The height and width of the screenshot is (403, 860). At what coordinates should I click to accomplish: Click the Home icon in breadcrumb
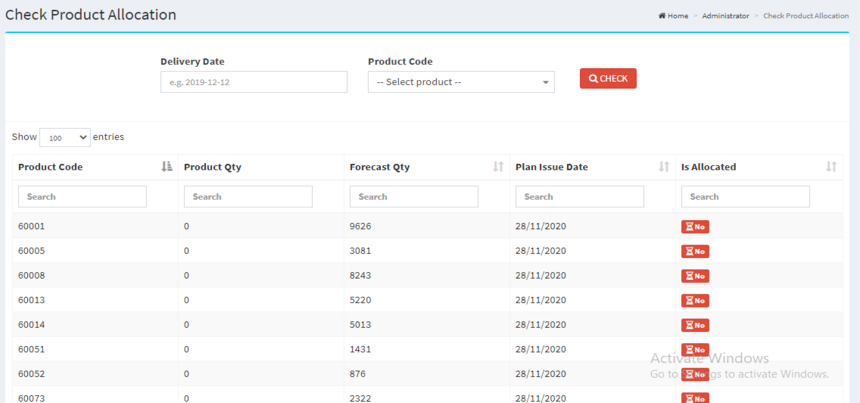(x=662, y=16)
